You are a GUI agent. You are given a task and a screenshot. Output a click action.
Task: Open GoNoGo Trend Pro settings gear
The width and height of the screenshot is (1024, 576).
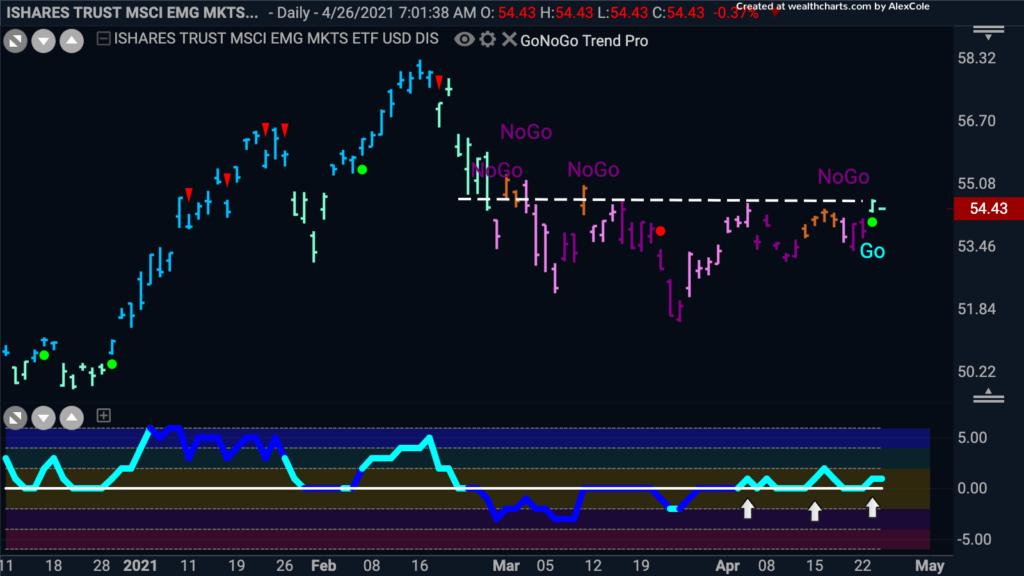tap(487, 40)
